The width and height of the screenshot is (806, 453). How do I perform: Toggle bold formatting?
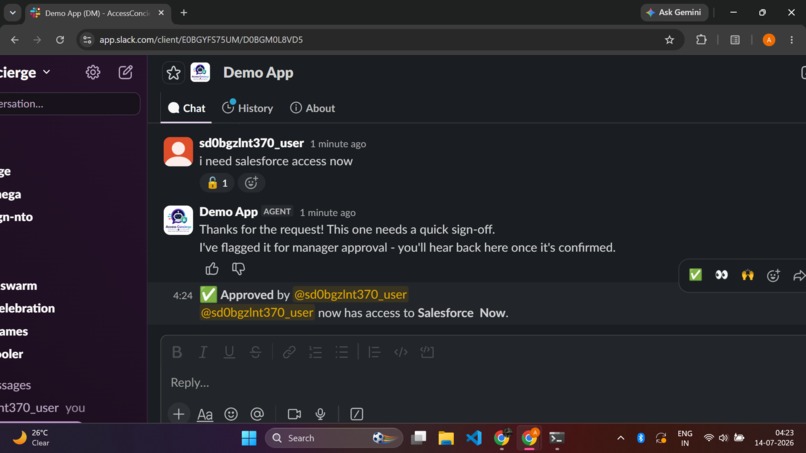(x=177, y=352)
